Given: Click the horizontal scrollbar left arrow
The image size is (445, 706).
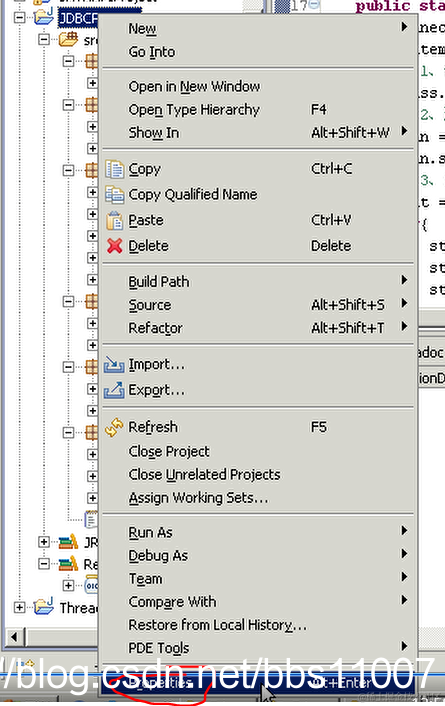Looking at the screenshot, I should pyautogui.click(x=14, y=637).
